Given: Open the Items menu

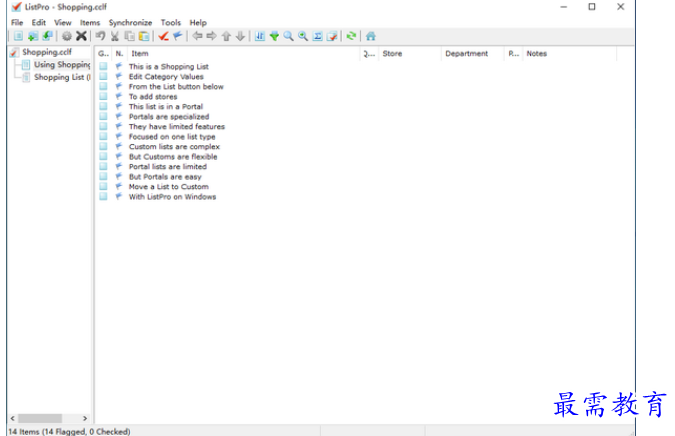Looking at the screenshot, I should click(x=90, y=22).
